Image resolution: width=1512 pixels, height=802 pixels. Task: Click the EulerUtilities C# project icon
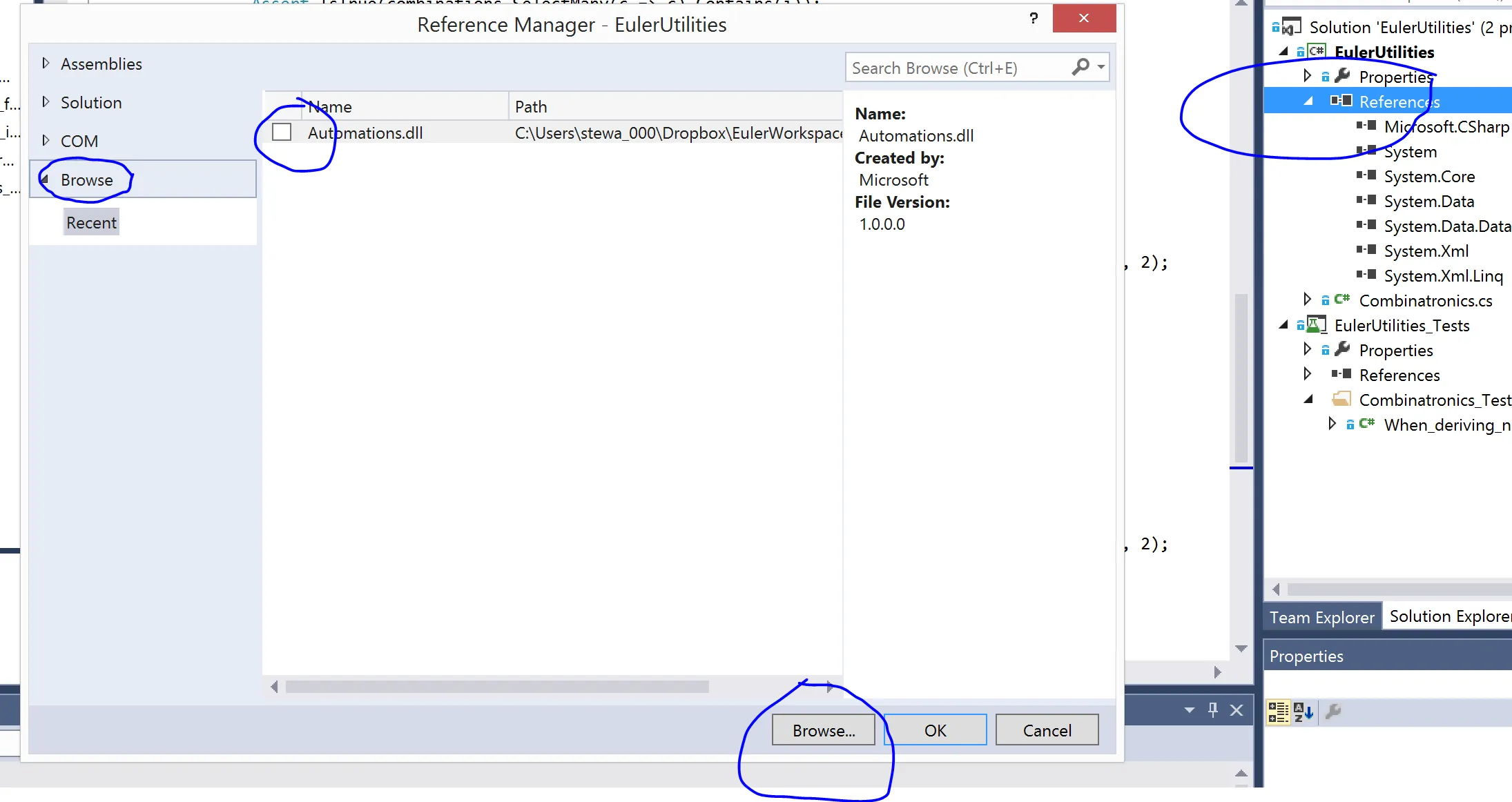click(1317, 51)
